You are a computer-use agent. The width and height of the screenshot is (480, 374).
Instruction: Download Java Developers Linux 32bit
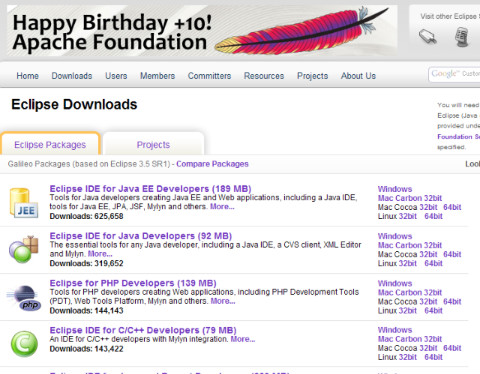coord(408,263)
